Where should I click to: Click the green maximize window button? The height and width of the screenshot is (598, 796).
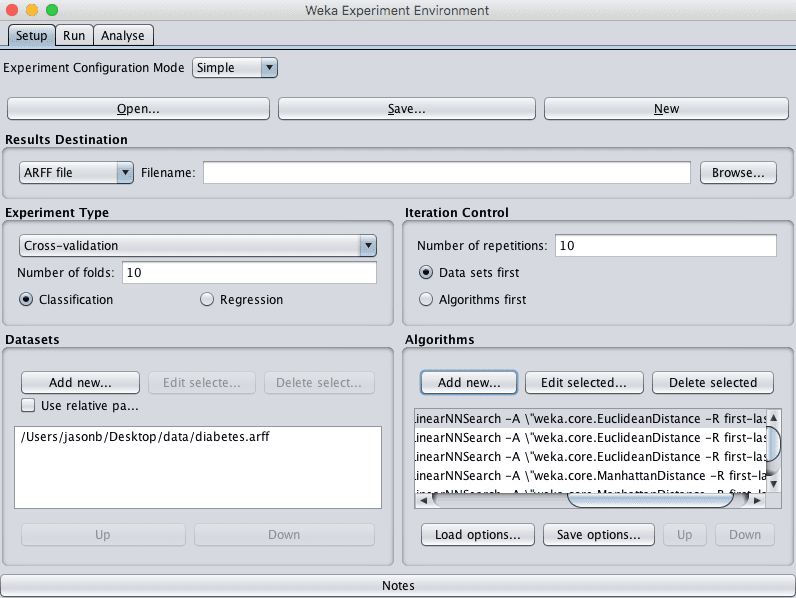[52, 10]
